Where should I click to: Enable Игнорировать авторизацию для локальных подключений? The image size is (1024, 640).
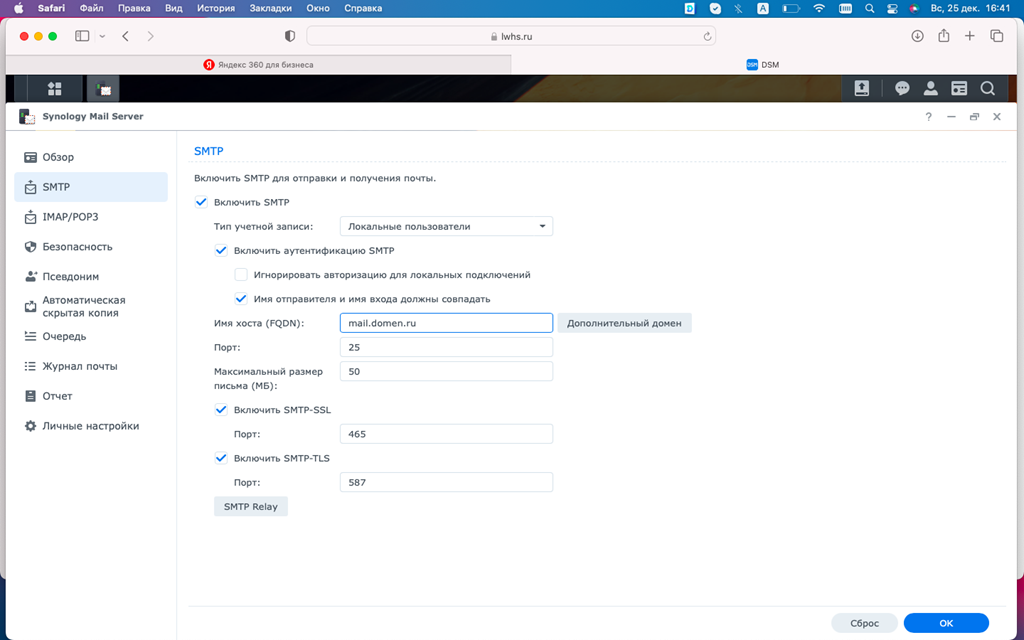click(x=241, y=275)
